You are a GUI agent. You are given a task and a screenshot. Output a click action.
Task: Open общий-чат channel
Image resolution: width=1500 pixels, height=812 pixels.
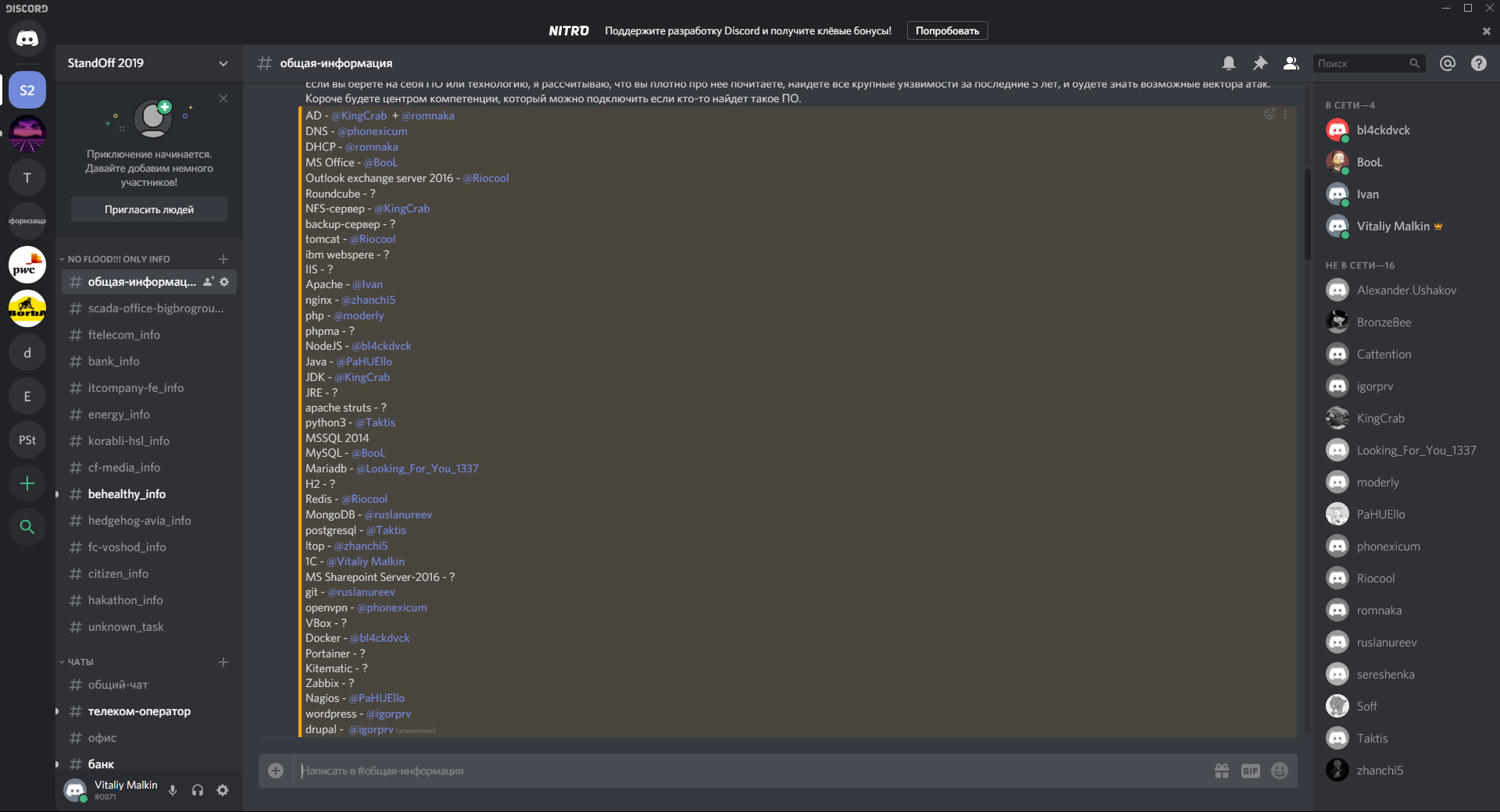(149, 685)
